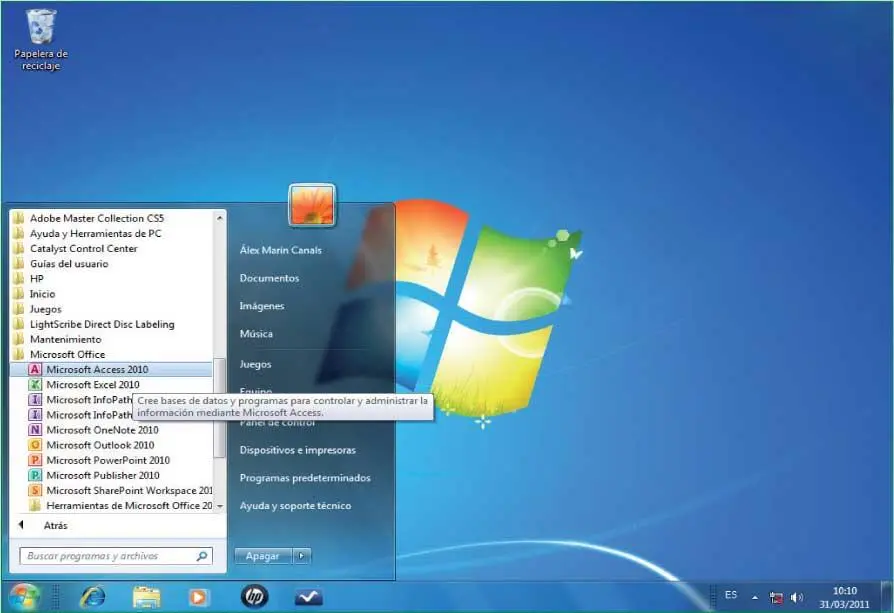Viewport: 894px width, 613px height.
Task: Open Dispositivos e impresoras
Action: pyautogui.click(x=298, y=450)
